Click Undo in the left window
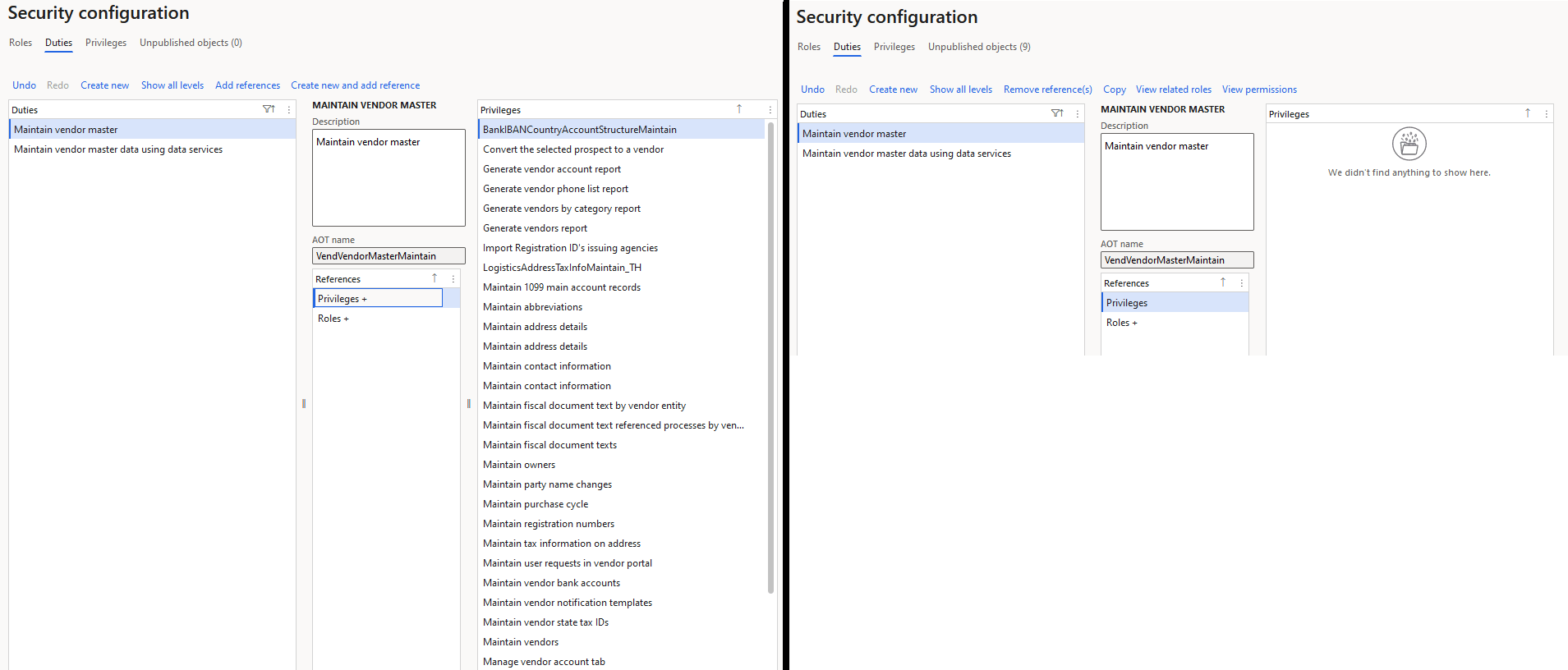 click(x=24, y=85)
